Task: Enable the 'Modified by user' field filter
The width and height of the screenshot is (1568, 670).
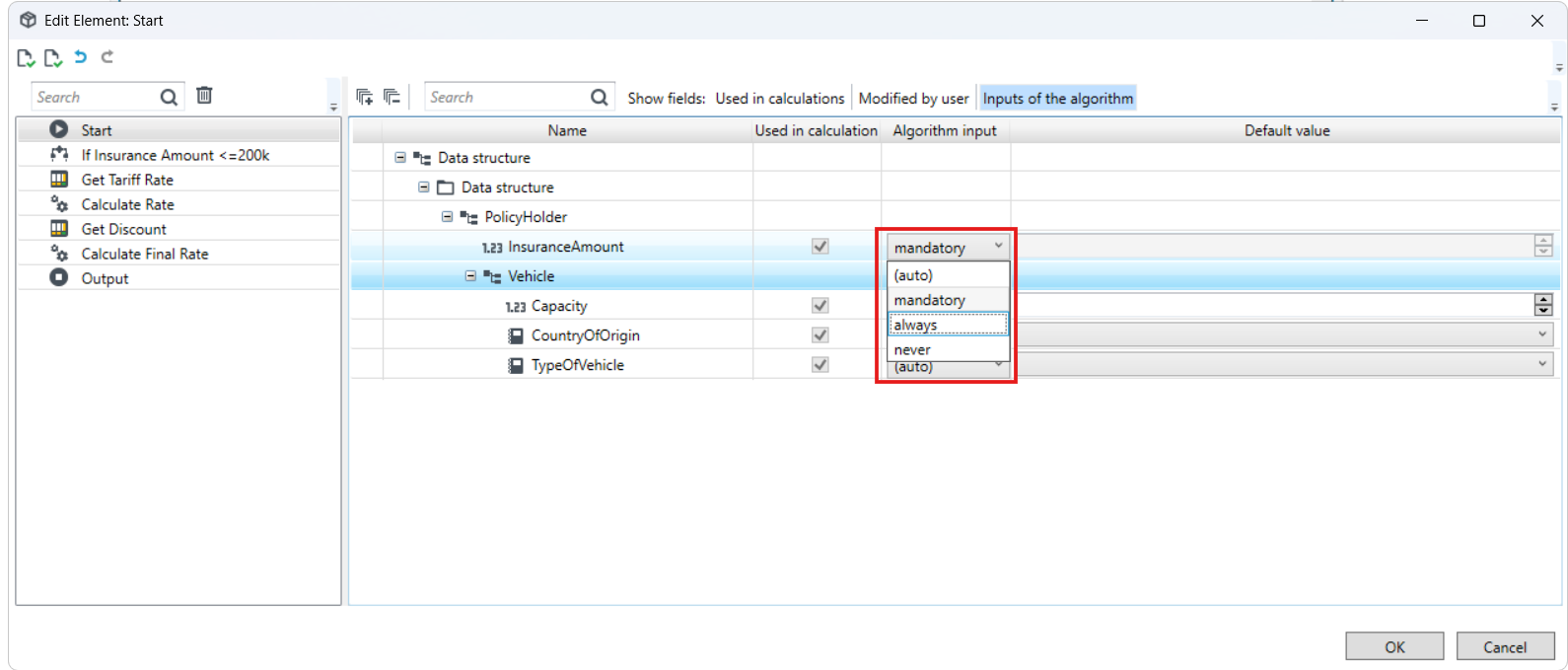Action: pyautogui.click(x=913, y=98)
